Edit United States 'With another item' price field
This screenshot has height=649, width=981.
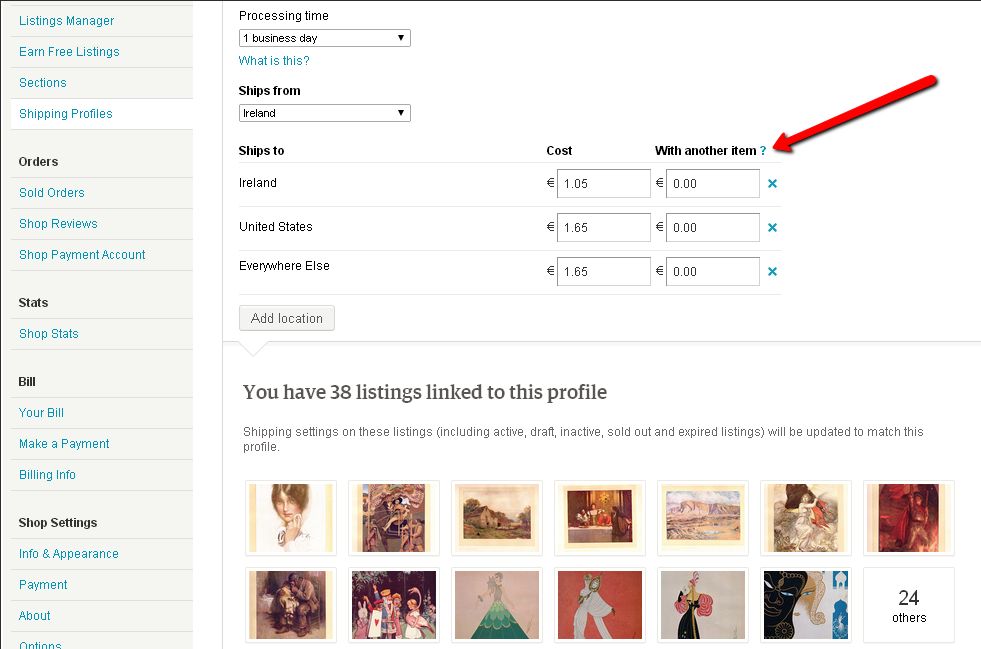point(713,228)
